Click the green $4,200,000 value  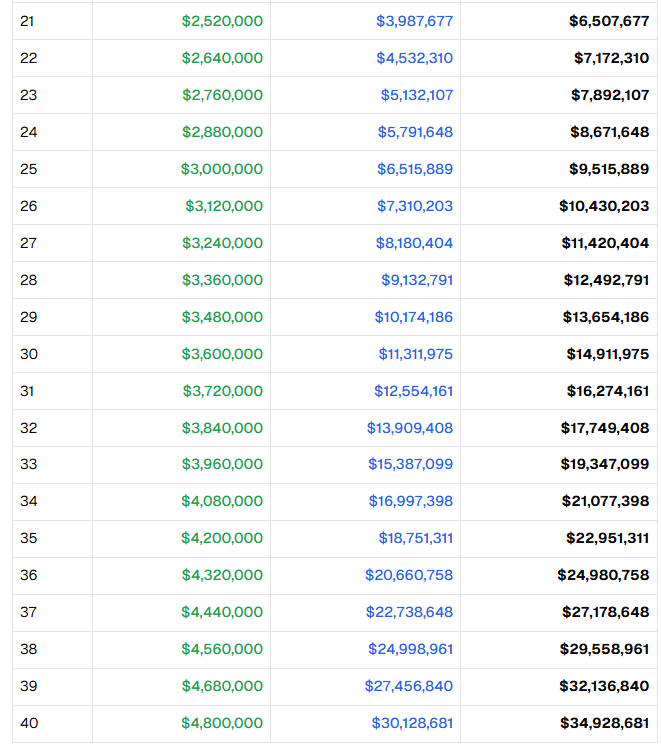222,538
